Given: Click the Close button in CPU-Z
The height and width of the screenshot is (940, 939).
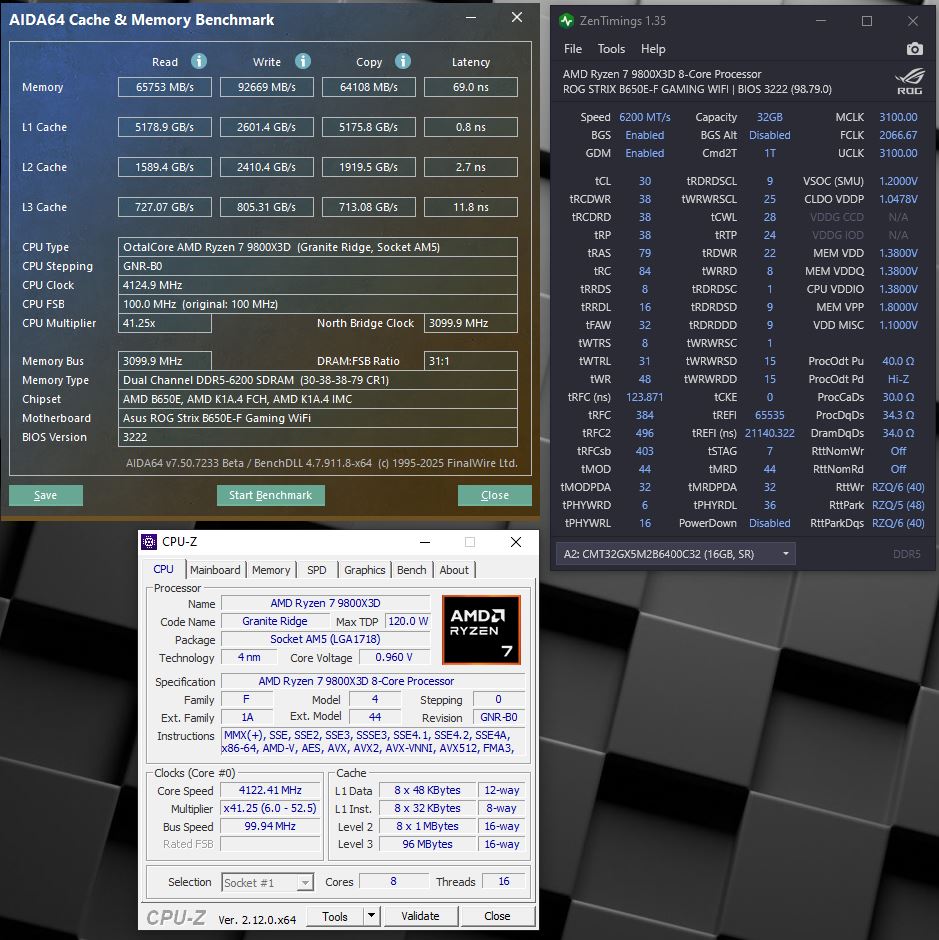Looking at the screenshot, I should click(x=497, y=916).
